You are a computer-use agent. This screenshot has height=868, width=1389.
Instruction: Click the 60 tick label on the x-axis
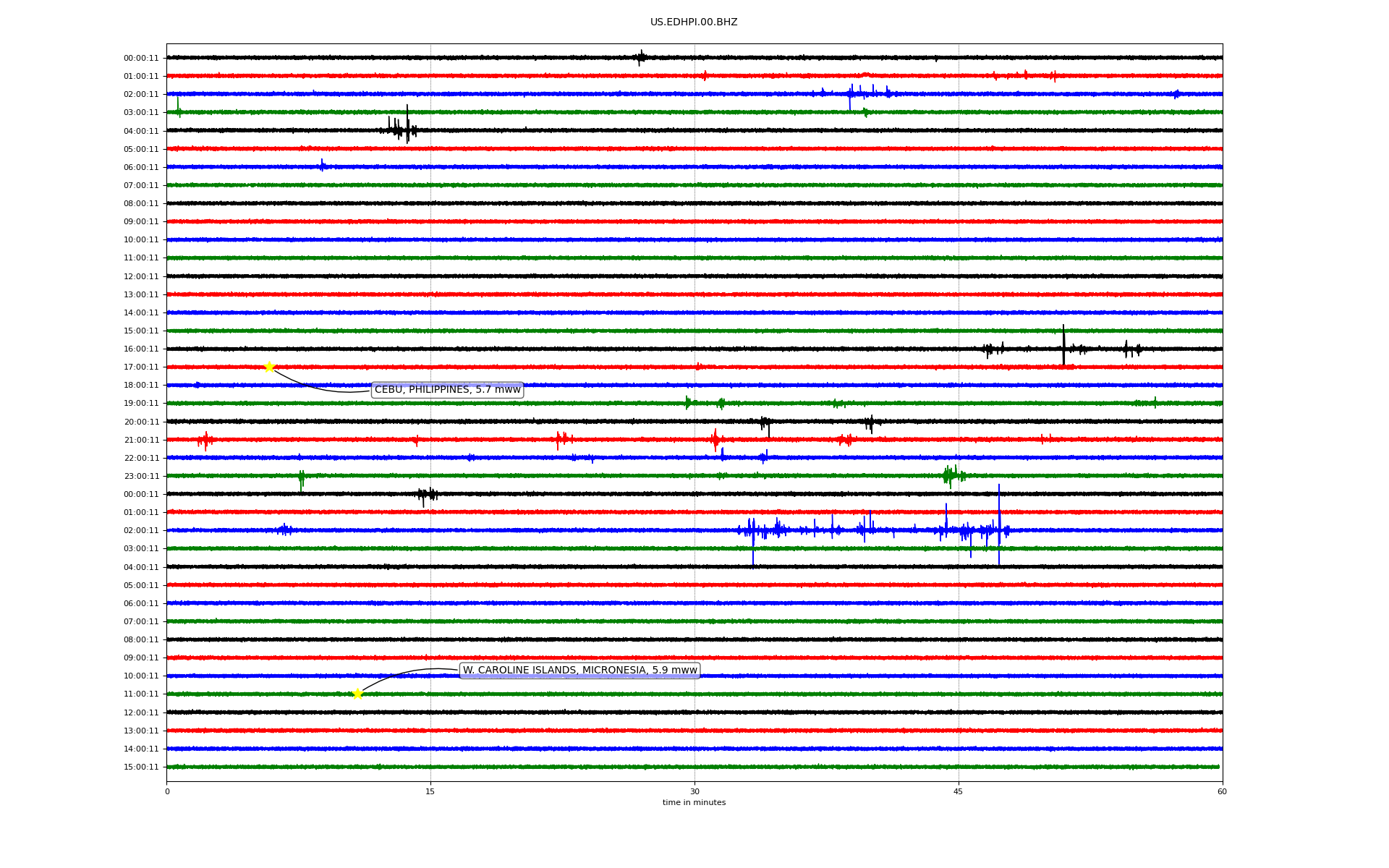point(1222,791)
